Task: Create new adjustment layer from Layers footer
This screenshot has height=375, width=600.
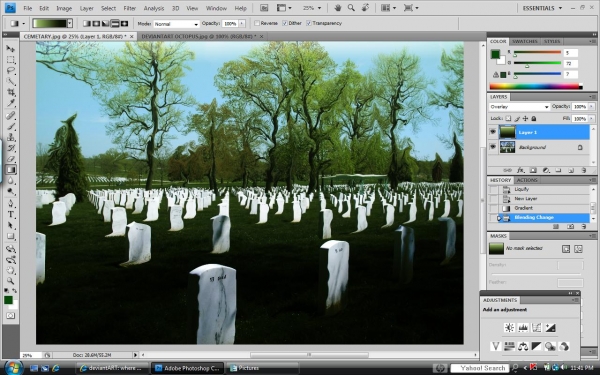Action: tap(546, 170)
